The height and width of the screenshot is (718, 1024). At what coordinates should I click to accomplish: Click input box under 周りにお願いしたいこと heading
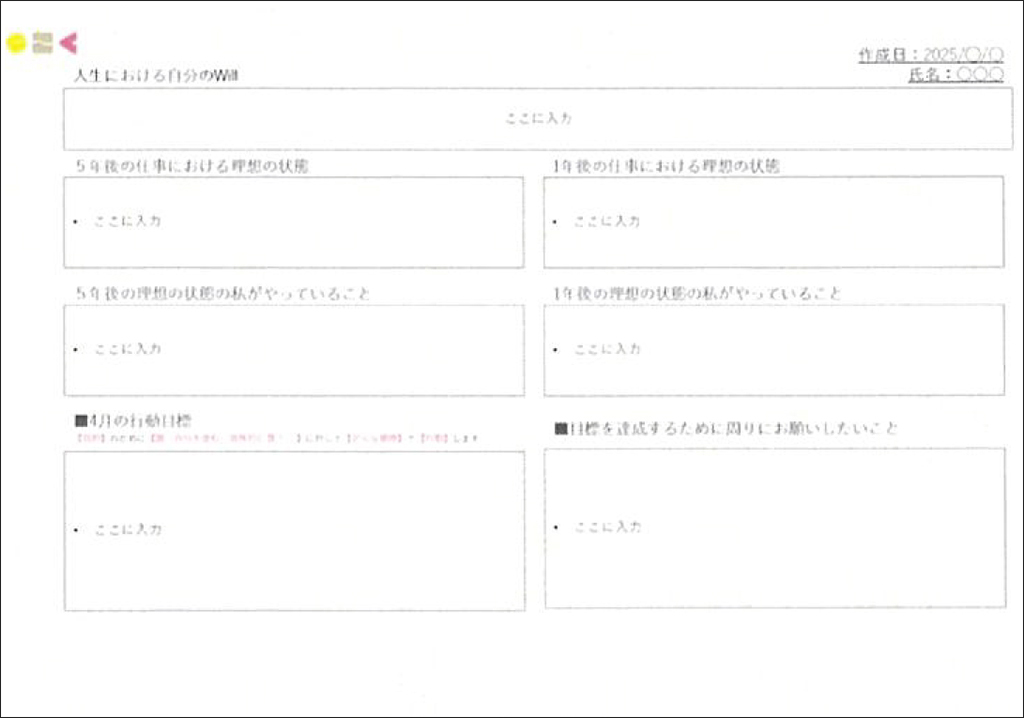[775, 528]
